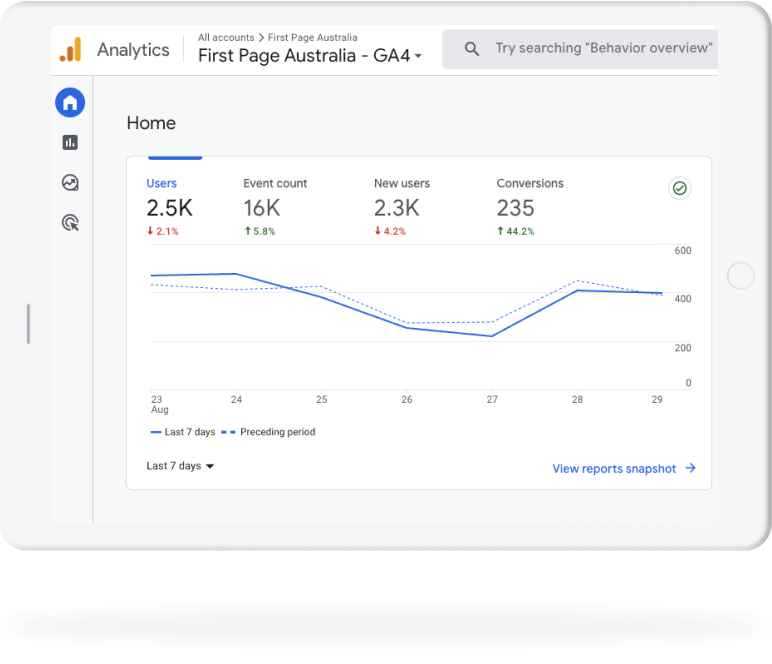The height and width of the screenshot is (664, 772).
Task: Click the search magnifier icon
Action: pyautogui.click(x=472, y=49)
